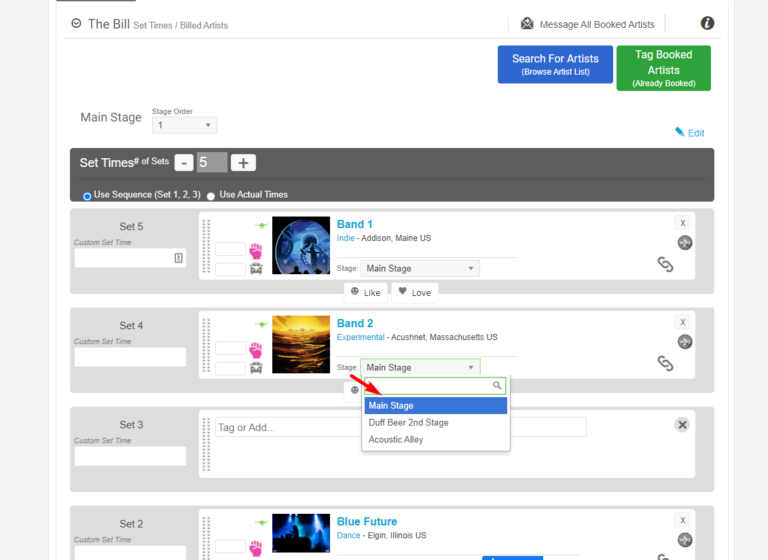Click the round gray icon on Band 1
Viewport: 768px width, 560px height.
click(x=684, y=243)
